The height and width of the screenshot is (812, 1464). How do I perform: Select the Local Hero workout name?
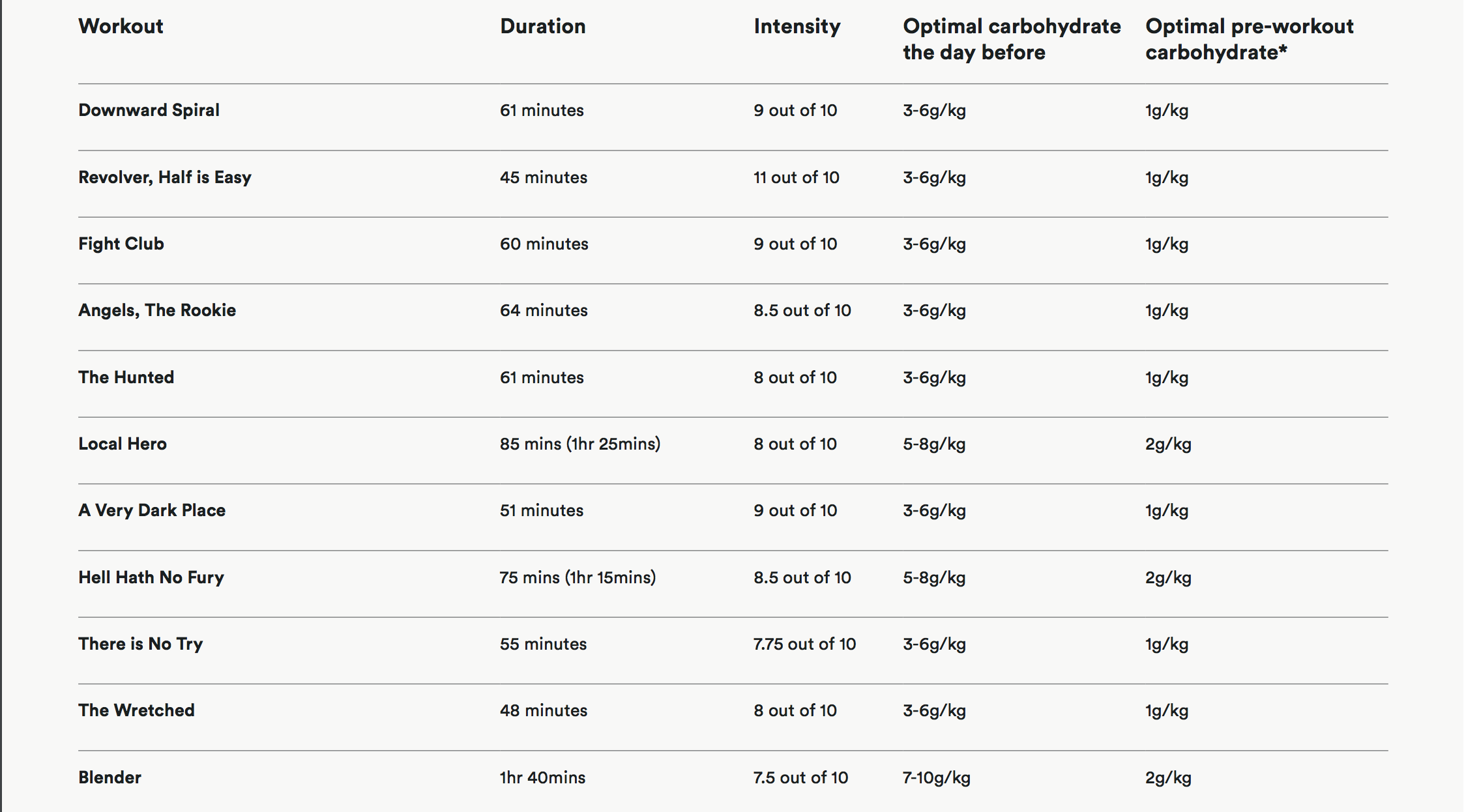pyautogui.click(x=123, y=444)
